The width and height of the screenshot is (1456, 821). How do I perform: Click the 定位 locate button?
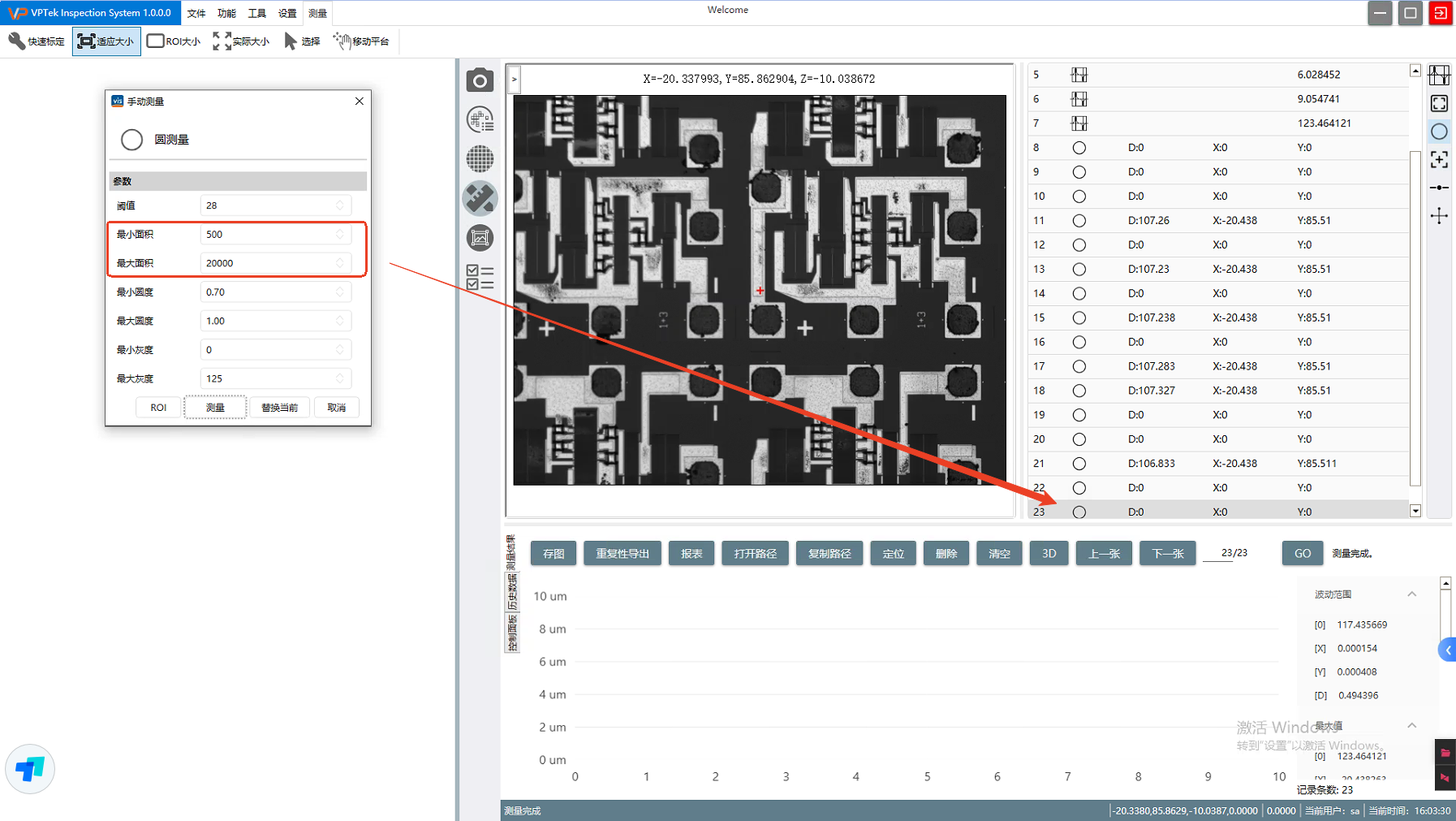click(893, 553)
